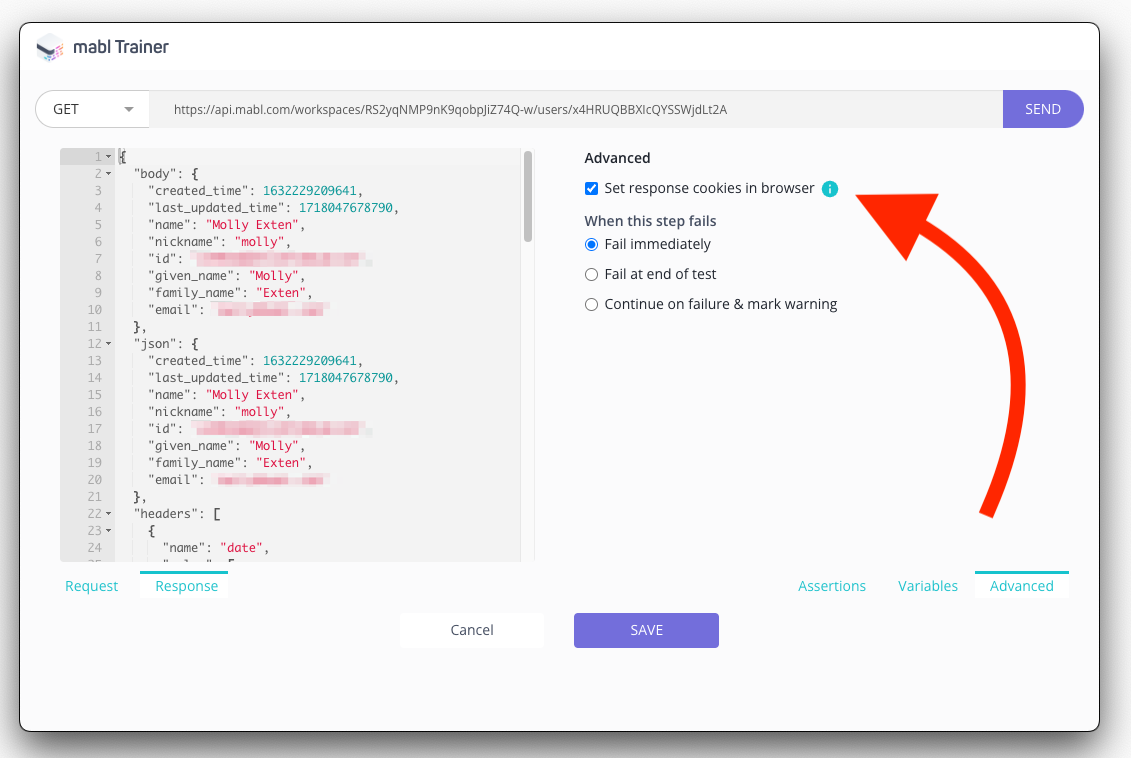Click "Molly Exten" on line 15
This screenshot has height=758, width=1131.
252,395
